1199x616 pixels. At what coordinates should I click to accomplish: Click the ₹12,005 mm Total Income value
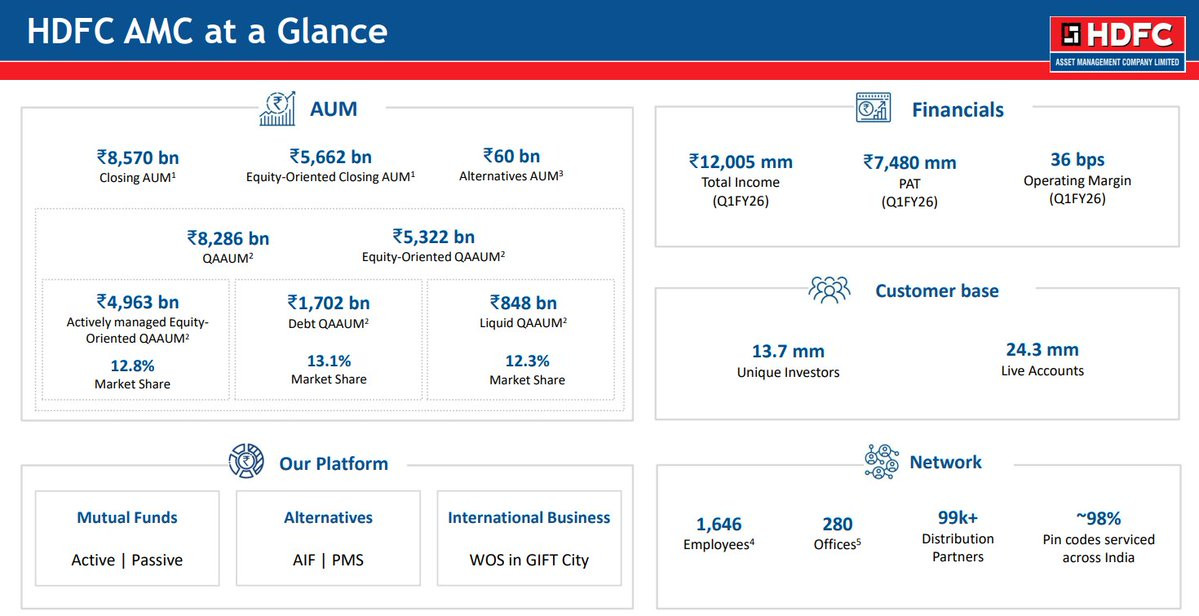[x=740, y=161]
